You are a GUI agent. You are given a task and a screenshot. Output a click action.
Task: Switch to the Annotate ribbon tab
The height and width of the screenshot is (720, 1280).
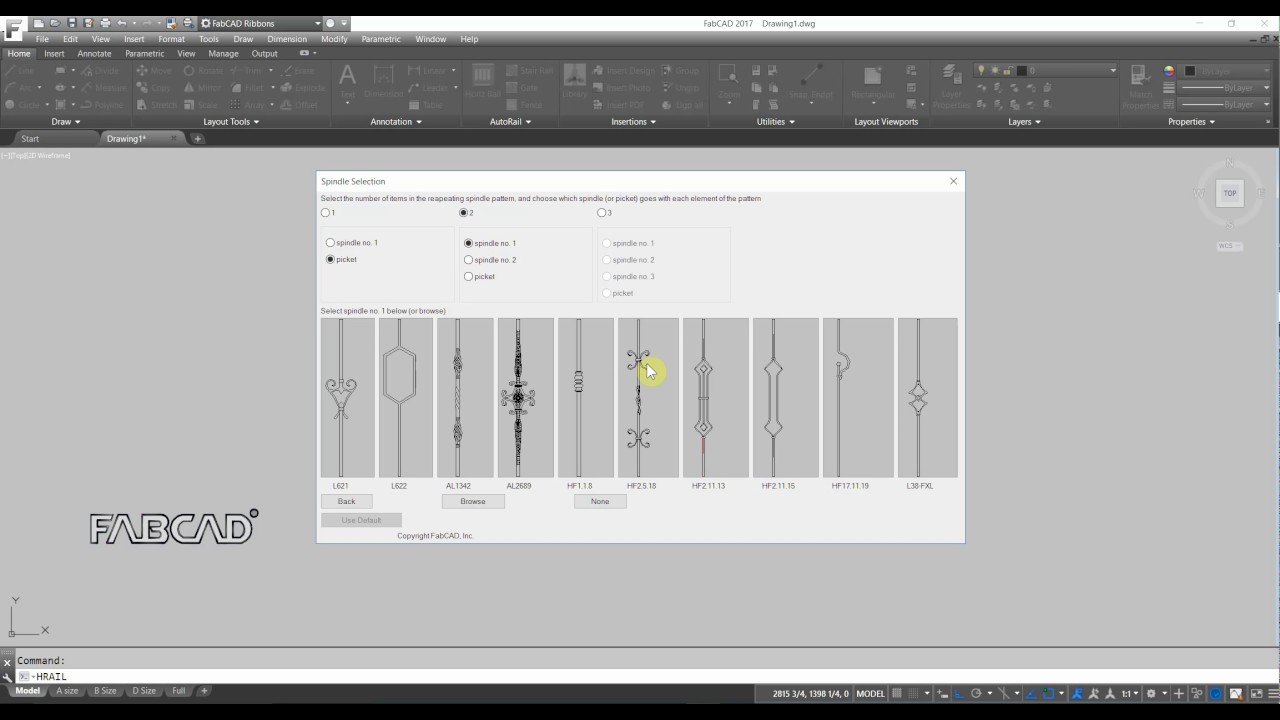tap(94, 54)
